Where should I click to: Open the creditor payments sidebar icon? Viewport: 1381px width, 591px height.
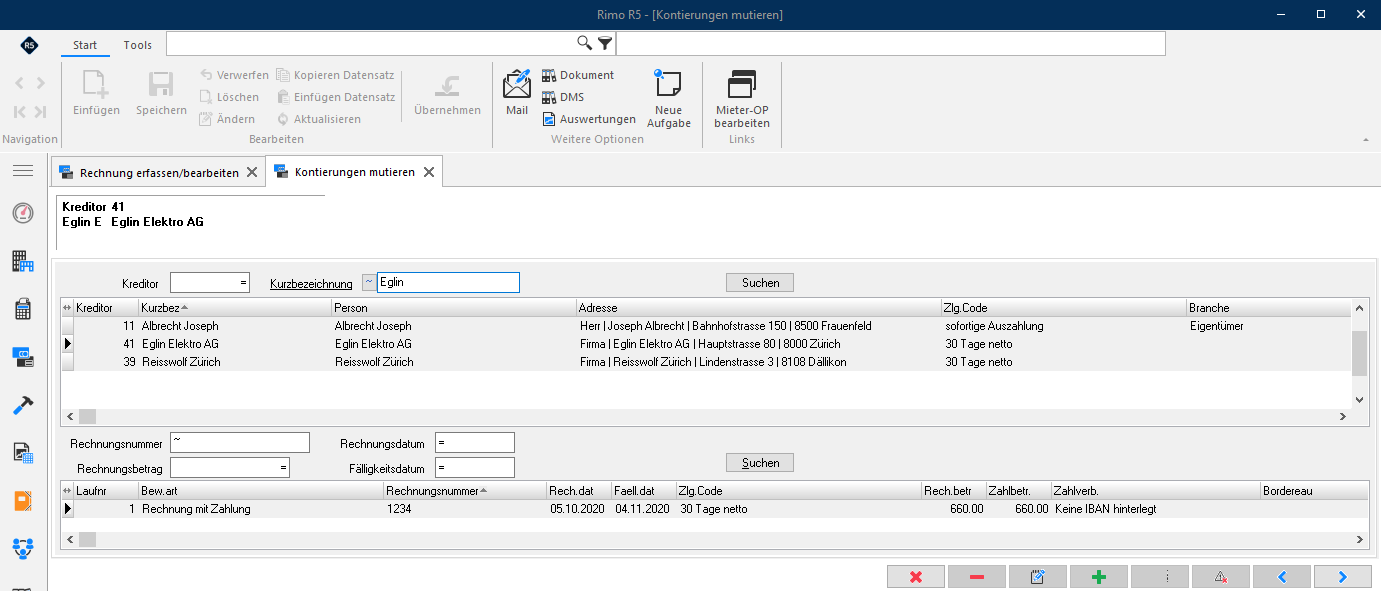[23, 357]
